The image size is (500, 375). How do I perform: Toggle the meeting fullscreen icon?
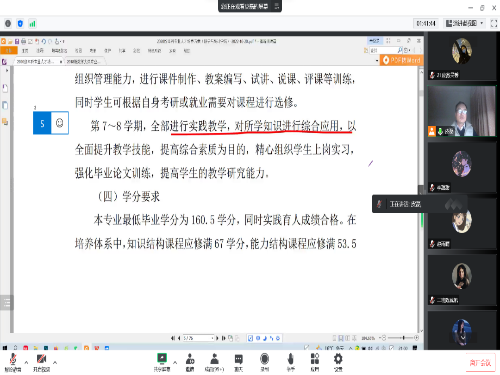pos(494,23)
